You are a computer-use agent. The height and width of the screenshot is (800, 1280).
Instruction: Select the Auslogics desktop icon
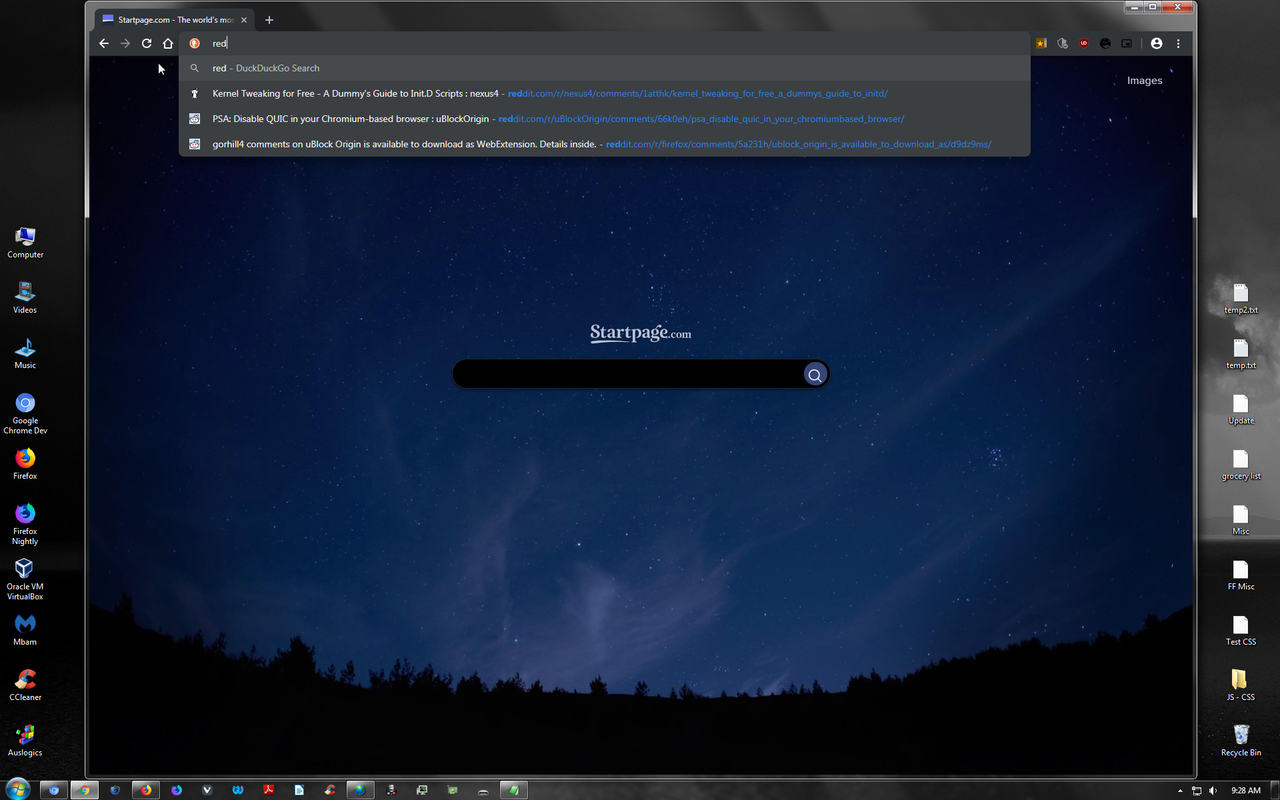[25, 741]
